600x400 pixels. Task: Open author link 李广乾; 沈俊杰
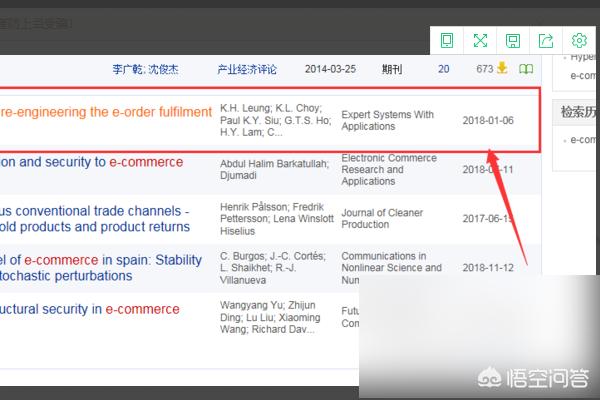point(145,69)
